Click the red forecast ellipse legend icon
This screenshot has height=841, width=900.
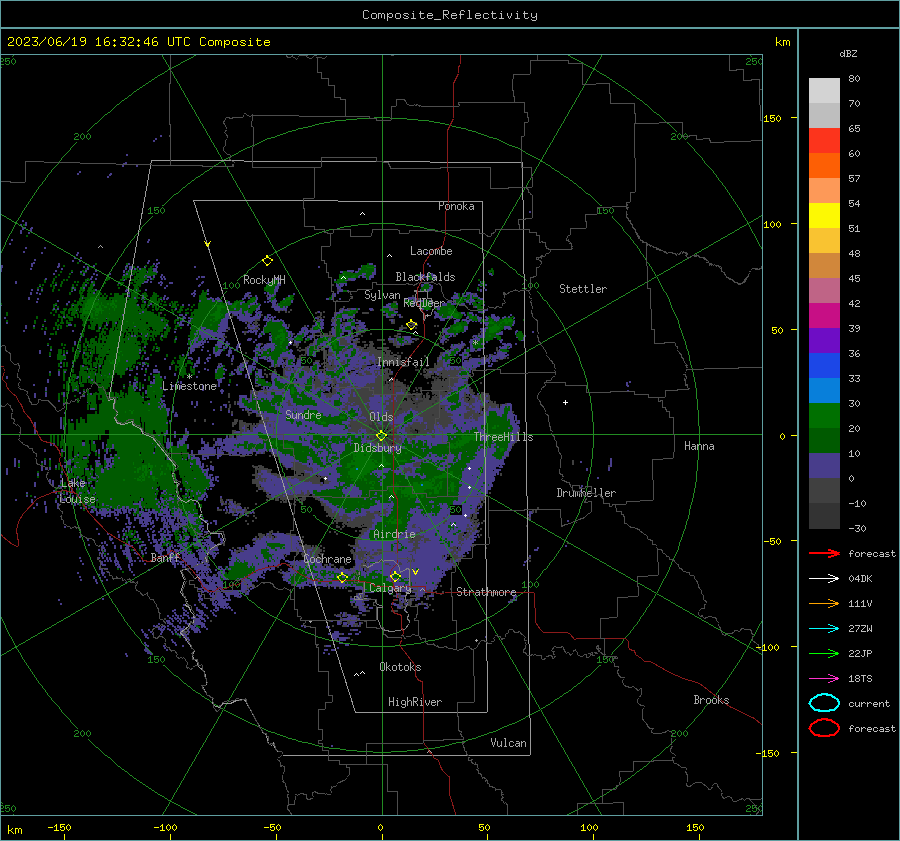pos(824,728)
